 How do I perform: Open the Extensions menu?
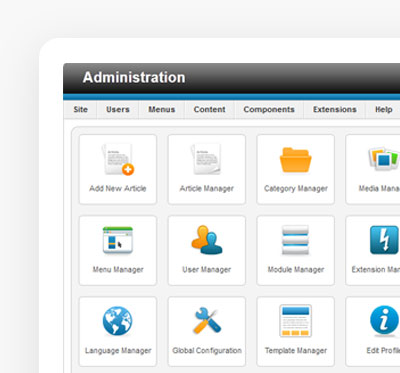coord(335,109)
